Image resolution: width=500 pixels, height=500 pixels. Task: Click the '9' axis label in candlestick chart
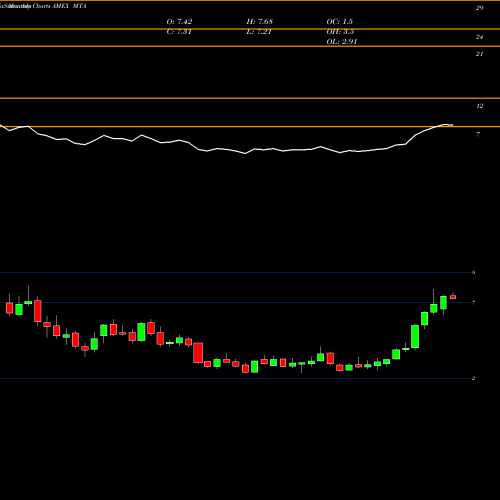click(x=473, y=273)
